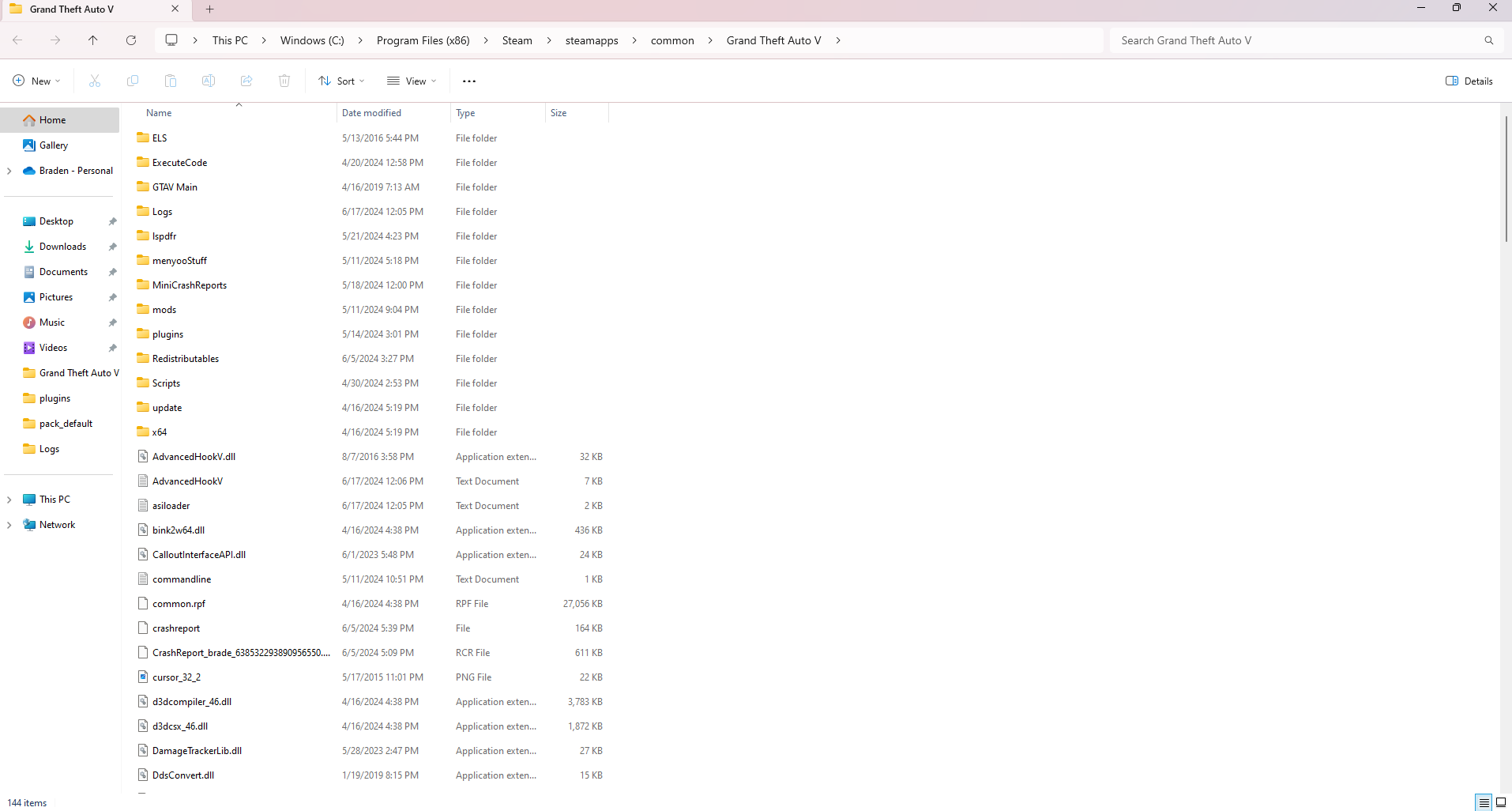Click the search magnifier icon

(x=1489, y=40)
